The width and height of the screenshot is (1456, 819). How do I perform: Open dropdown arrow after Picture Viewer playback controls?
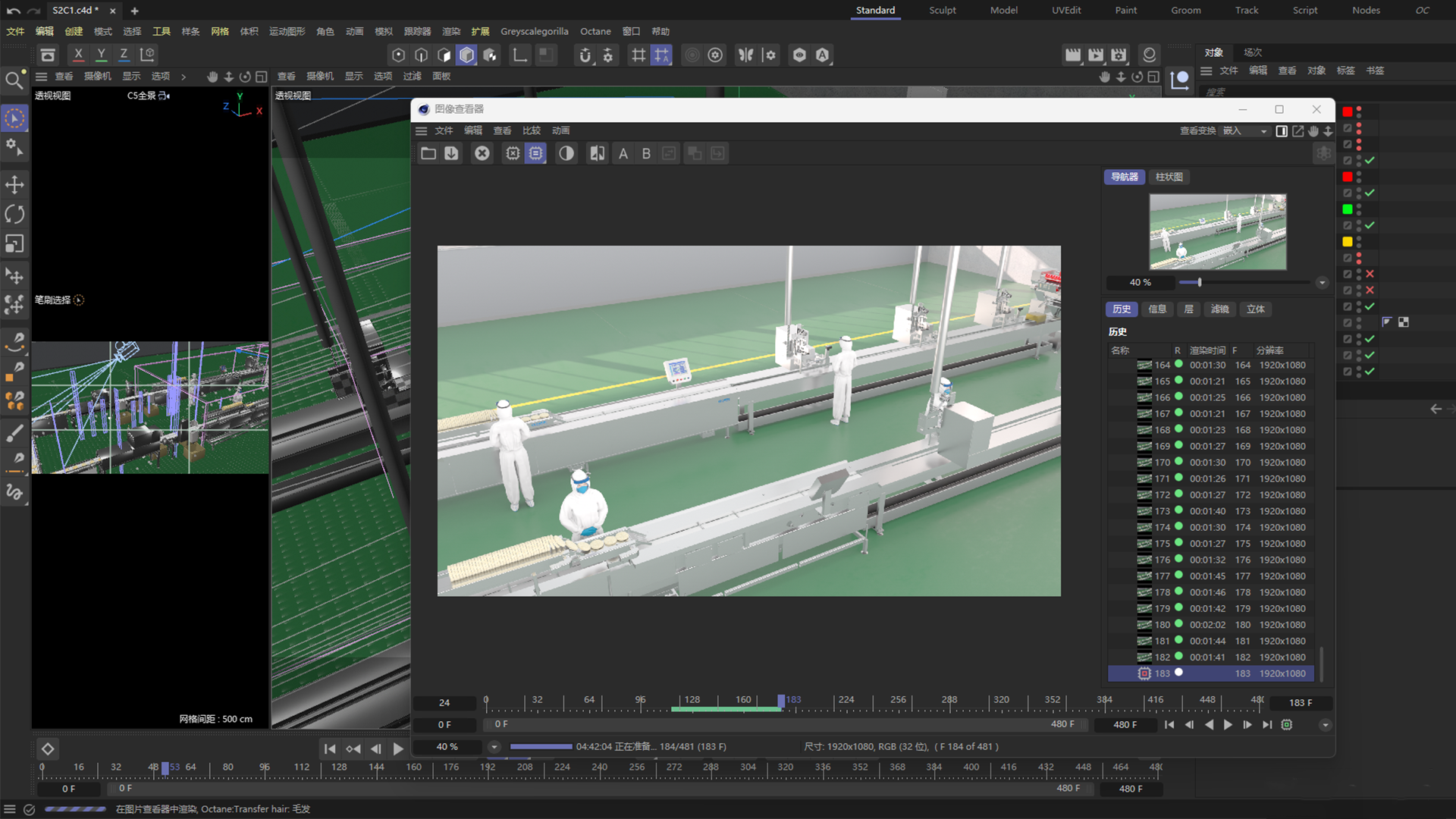click(1326, 725)
